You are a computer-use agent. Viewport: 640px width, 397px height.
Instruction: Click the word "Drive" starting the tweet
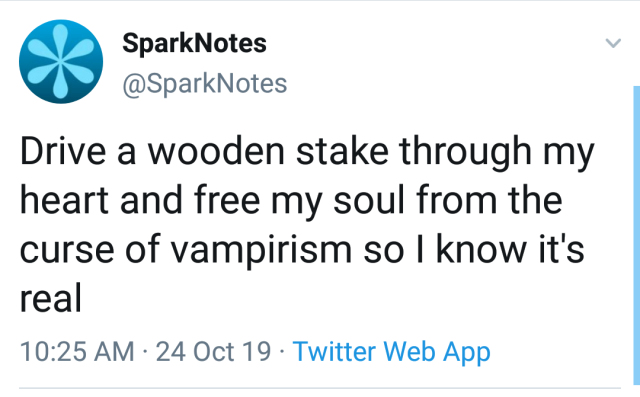63,151
